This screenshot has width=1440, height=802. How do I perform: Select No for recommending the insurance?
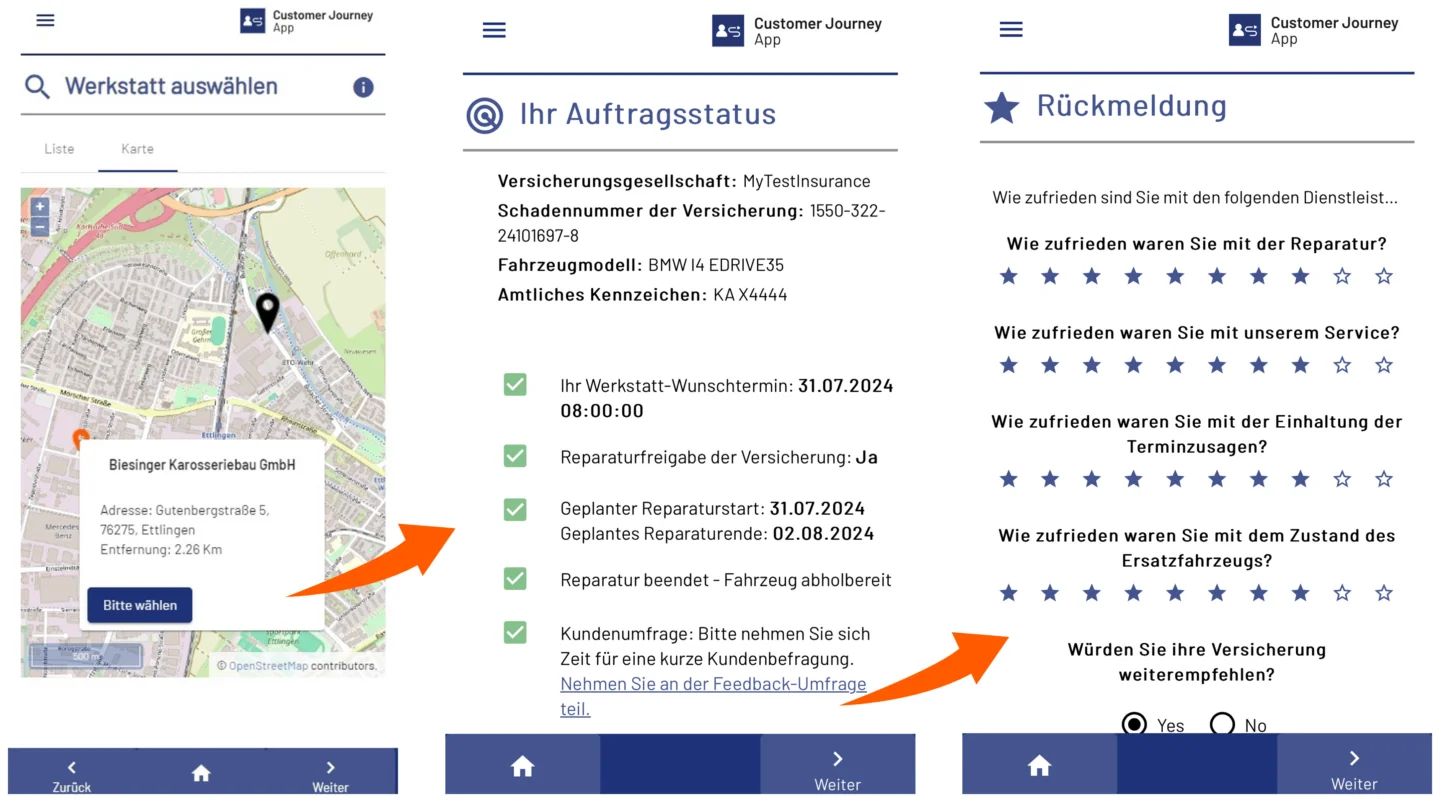pos(1222,725)
